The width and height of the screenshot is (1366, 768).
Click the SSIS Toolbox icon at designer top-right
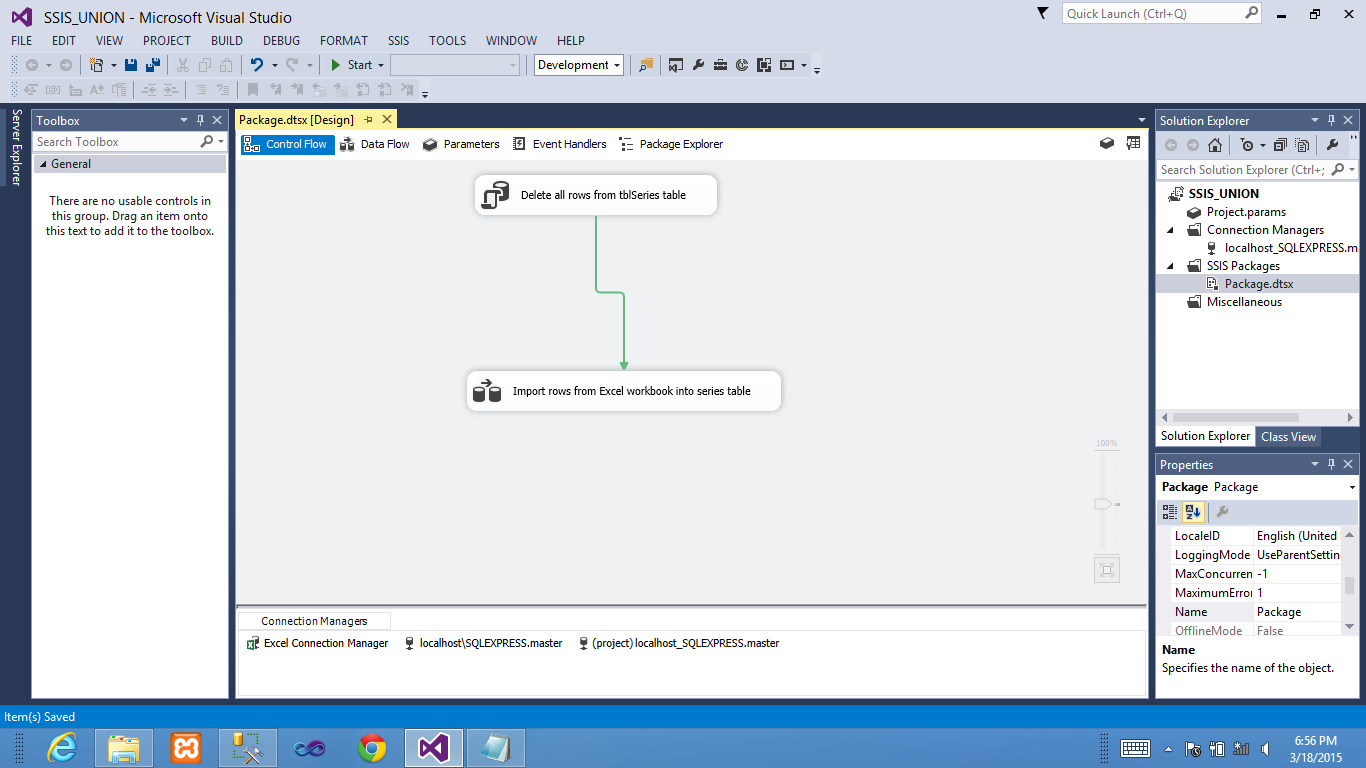tap(1107, 143)
